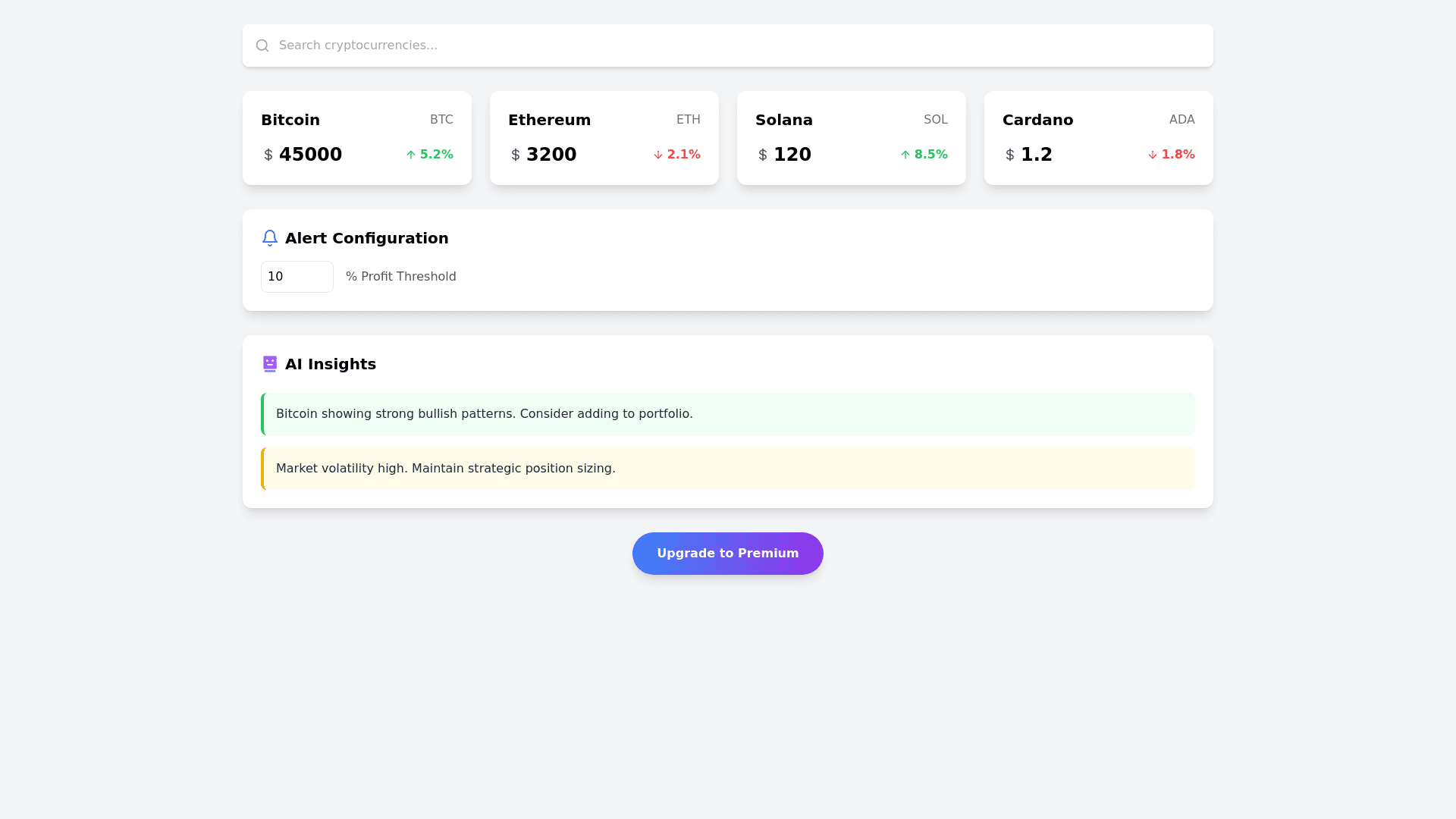Click the green up arrow on Solana card
The width and height of the screenshot is (1456, 819).
point(905,154)
